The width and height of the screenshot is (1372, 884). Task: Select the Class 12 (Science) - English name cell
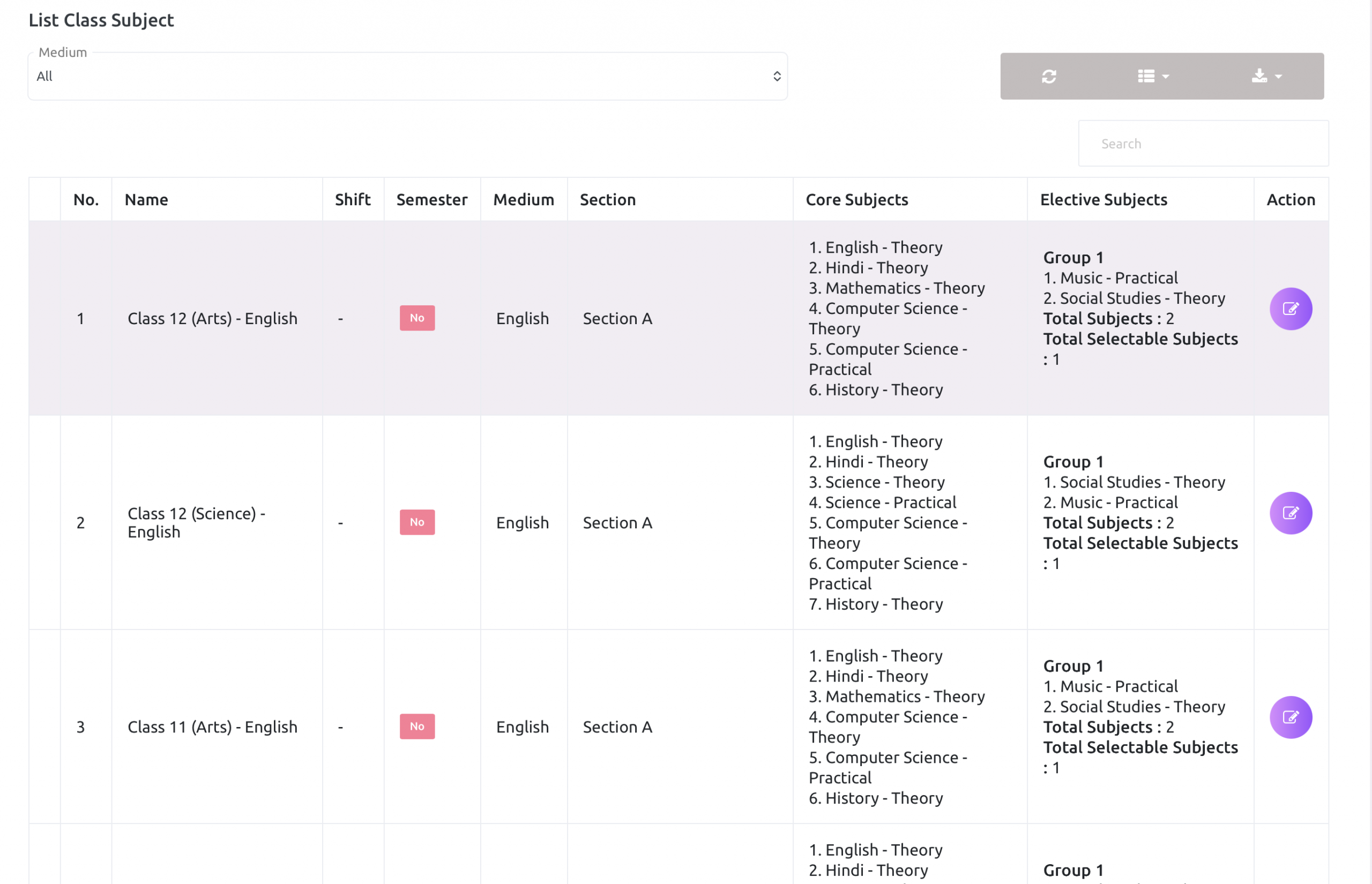[x=196, y=522]
